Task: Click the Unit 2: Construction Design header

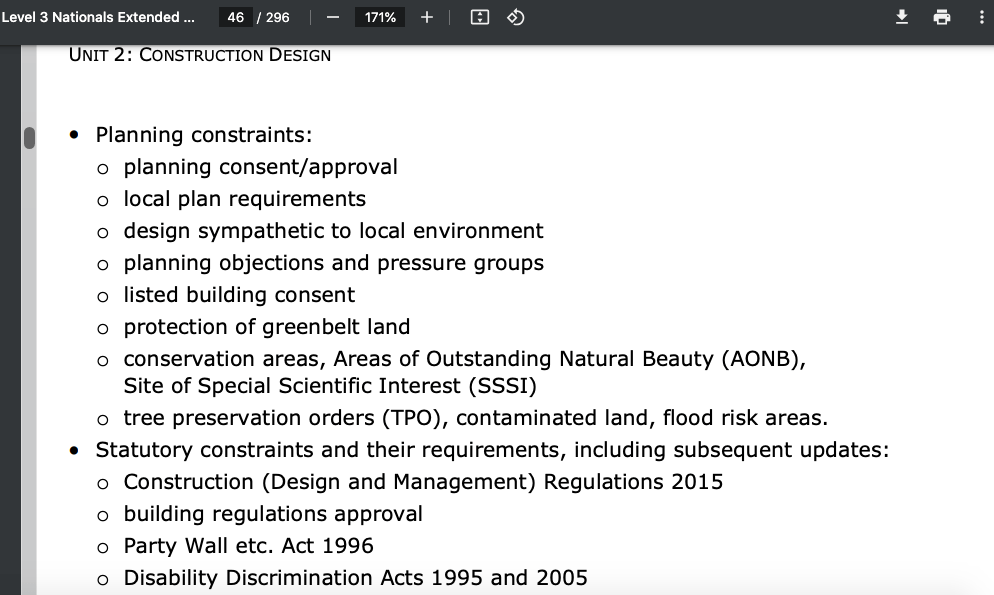Action: click(200, 55)
